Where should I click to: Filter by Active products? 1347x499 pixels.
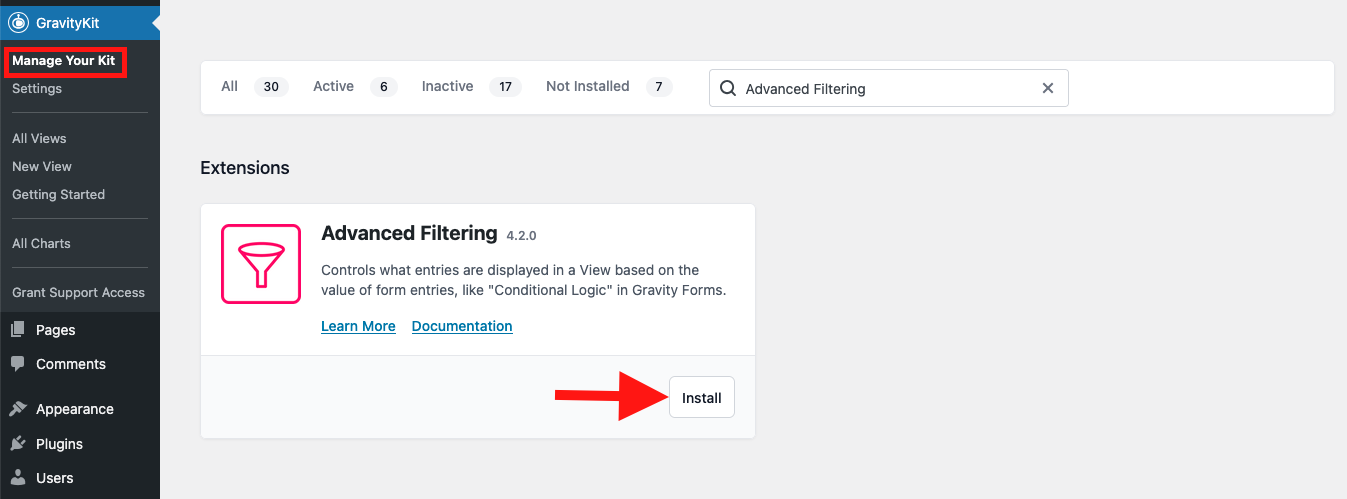(x=355, y=87)
